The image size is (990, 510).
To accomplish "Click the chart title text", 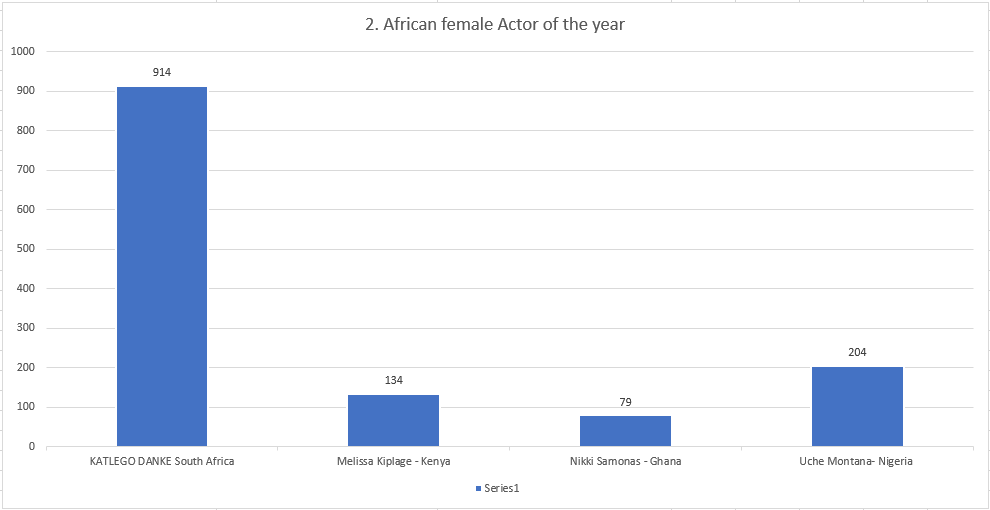I will coord(494,24).
